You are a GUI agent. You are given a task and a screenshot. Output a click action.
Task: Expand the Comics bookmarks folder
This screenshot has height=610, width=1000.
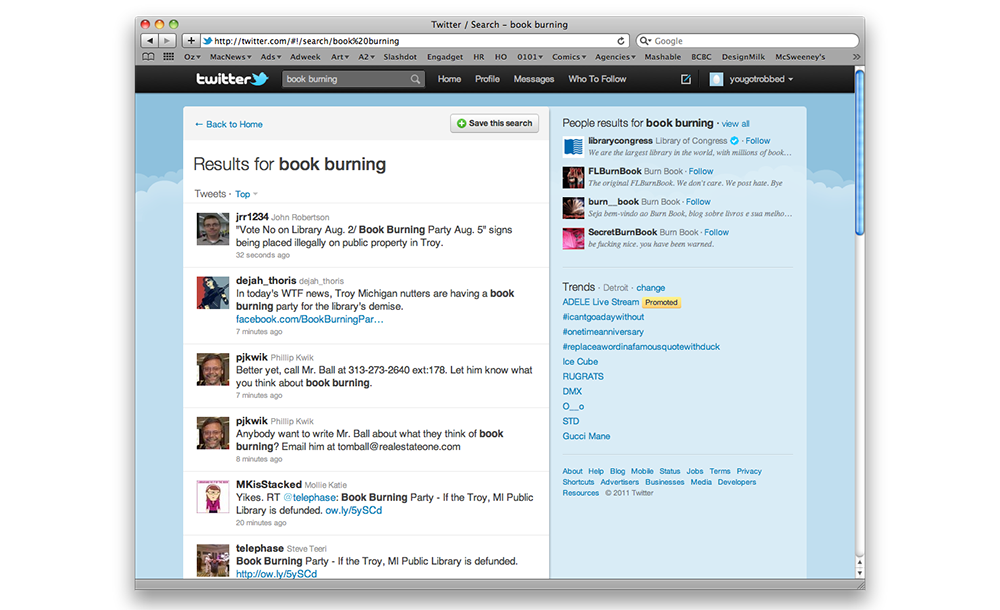click(x=569, y=57)
